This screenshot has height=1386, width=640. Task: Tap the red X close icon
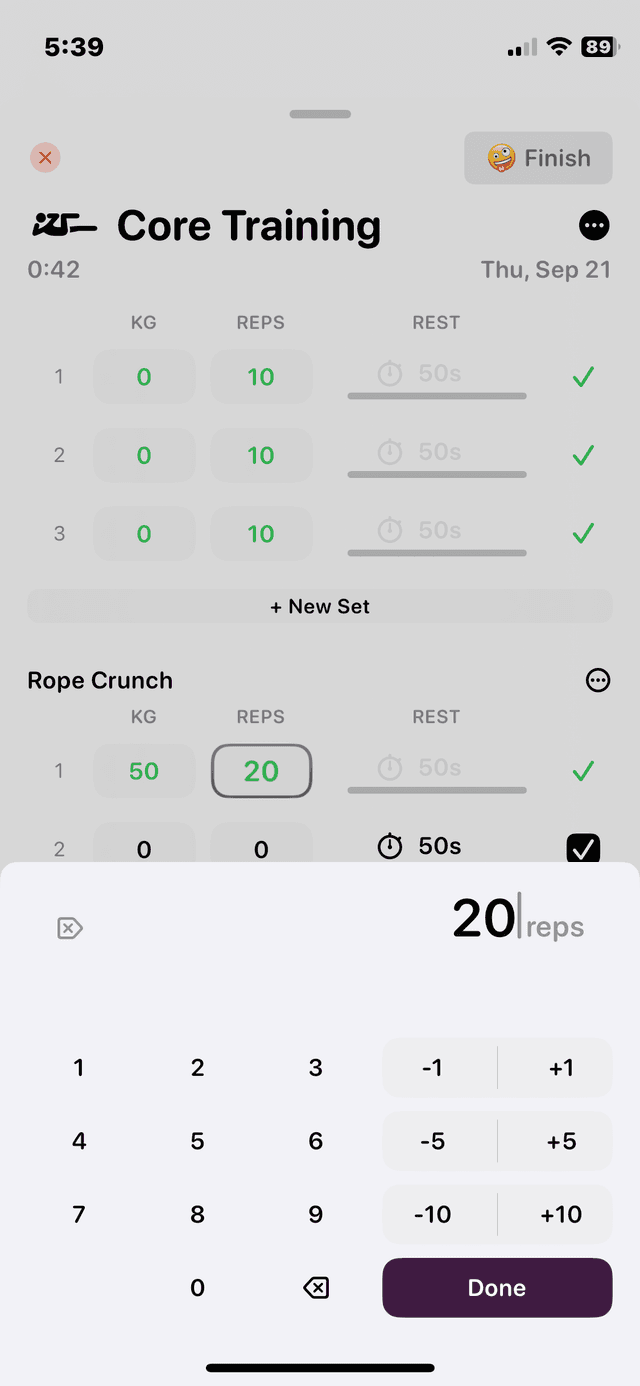tap(44, 157)
